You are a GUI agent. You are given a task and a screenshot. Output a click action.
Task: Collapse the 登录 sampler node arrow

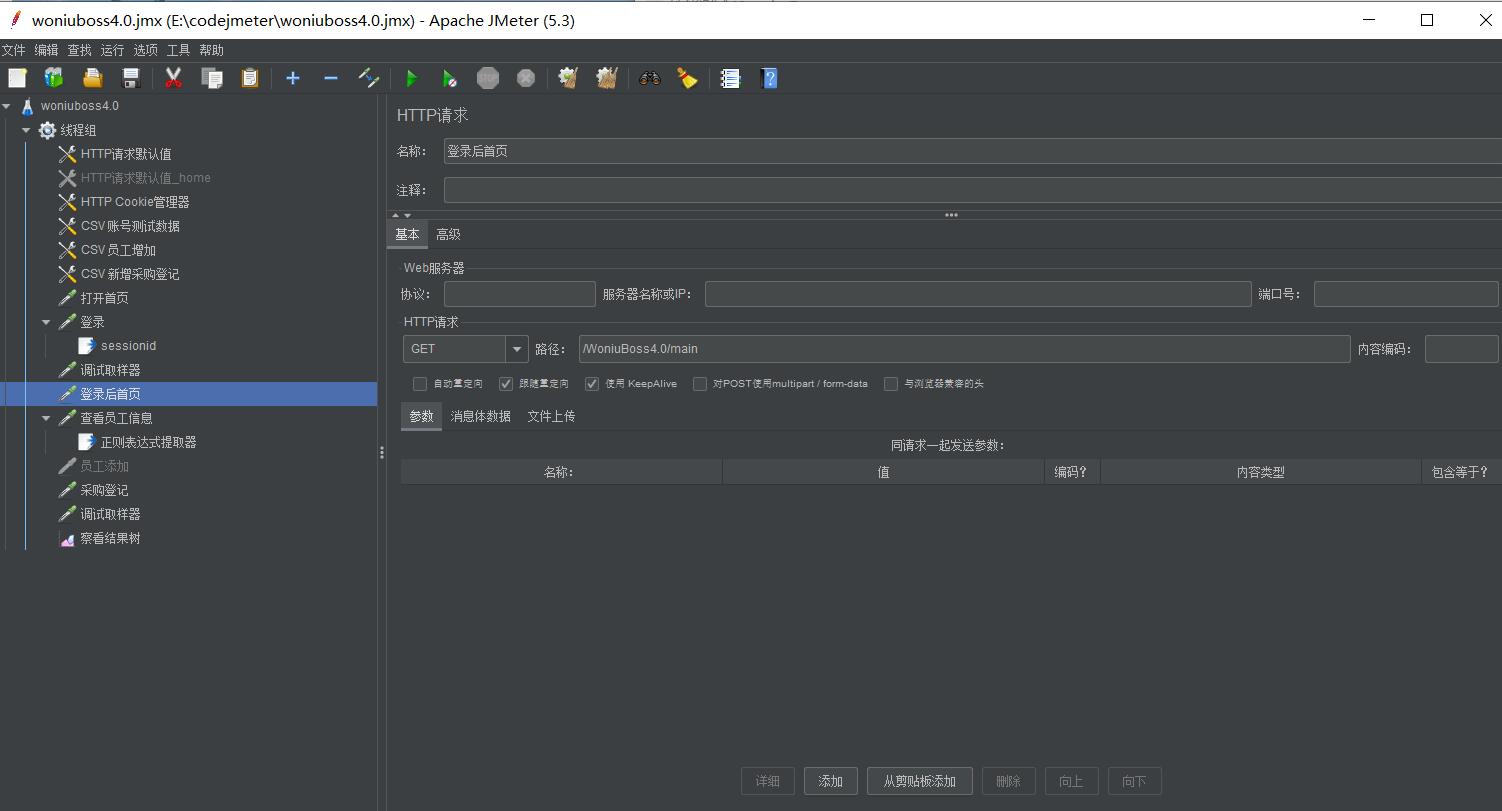coord(46,322)
